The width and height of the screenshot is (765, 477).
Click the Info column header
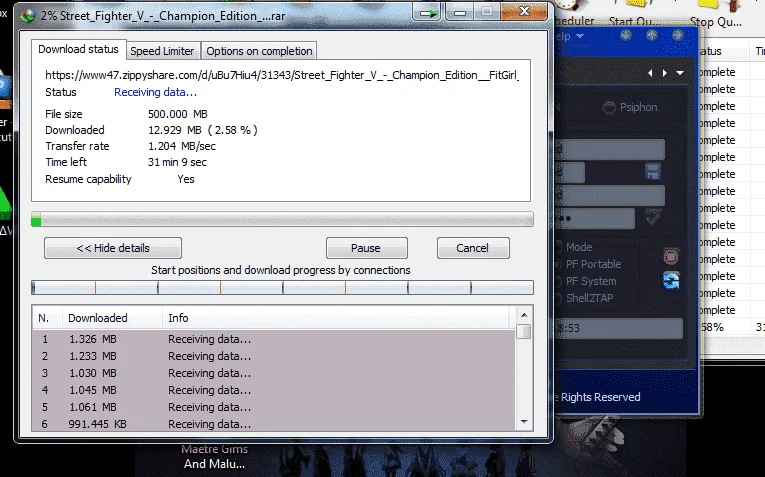click(336, 318)
